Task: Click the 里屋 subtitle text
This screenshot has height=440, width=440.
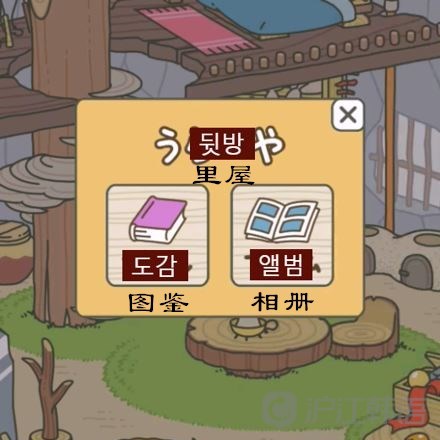Action: point(223,175)
